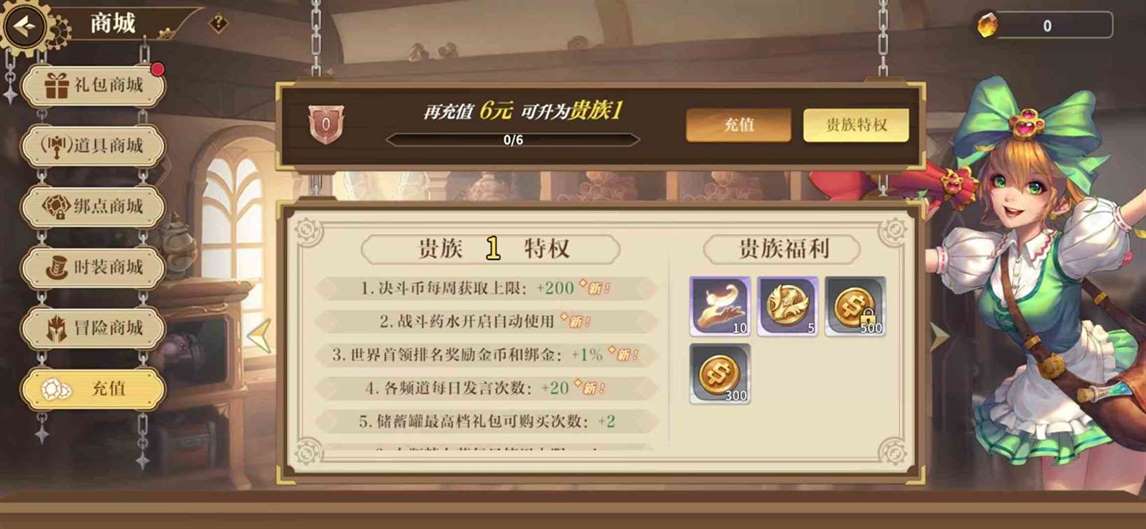Click the 决斗币每周获取上限 privilege row
This screenshot has width=1146, height=529.
486,288
